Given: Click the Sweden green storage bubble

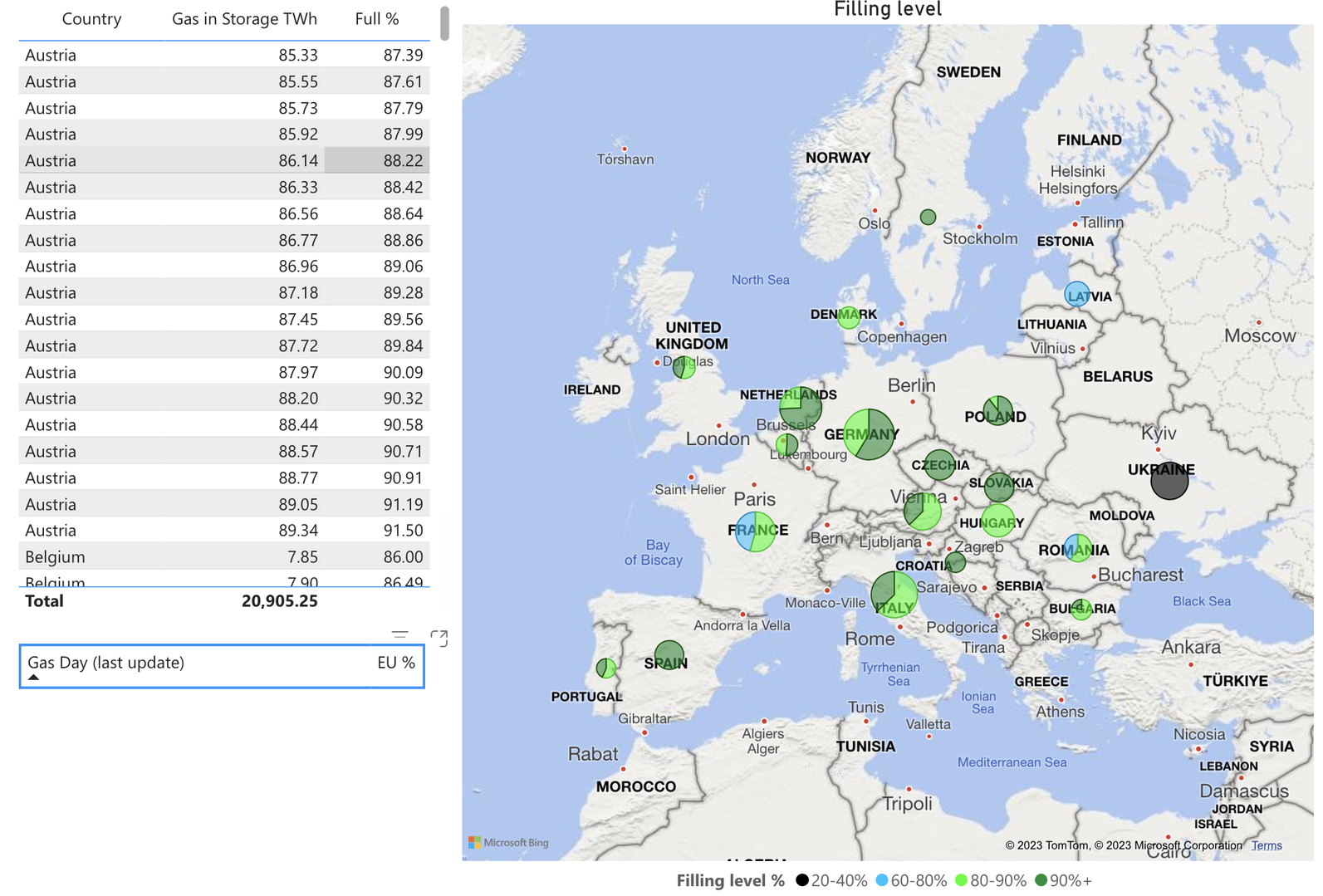Looking at the screenshot, I should [x=929, y=218].
